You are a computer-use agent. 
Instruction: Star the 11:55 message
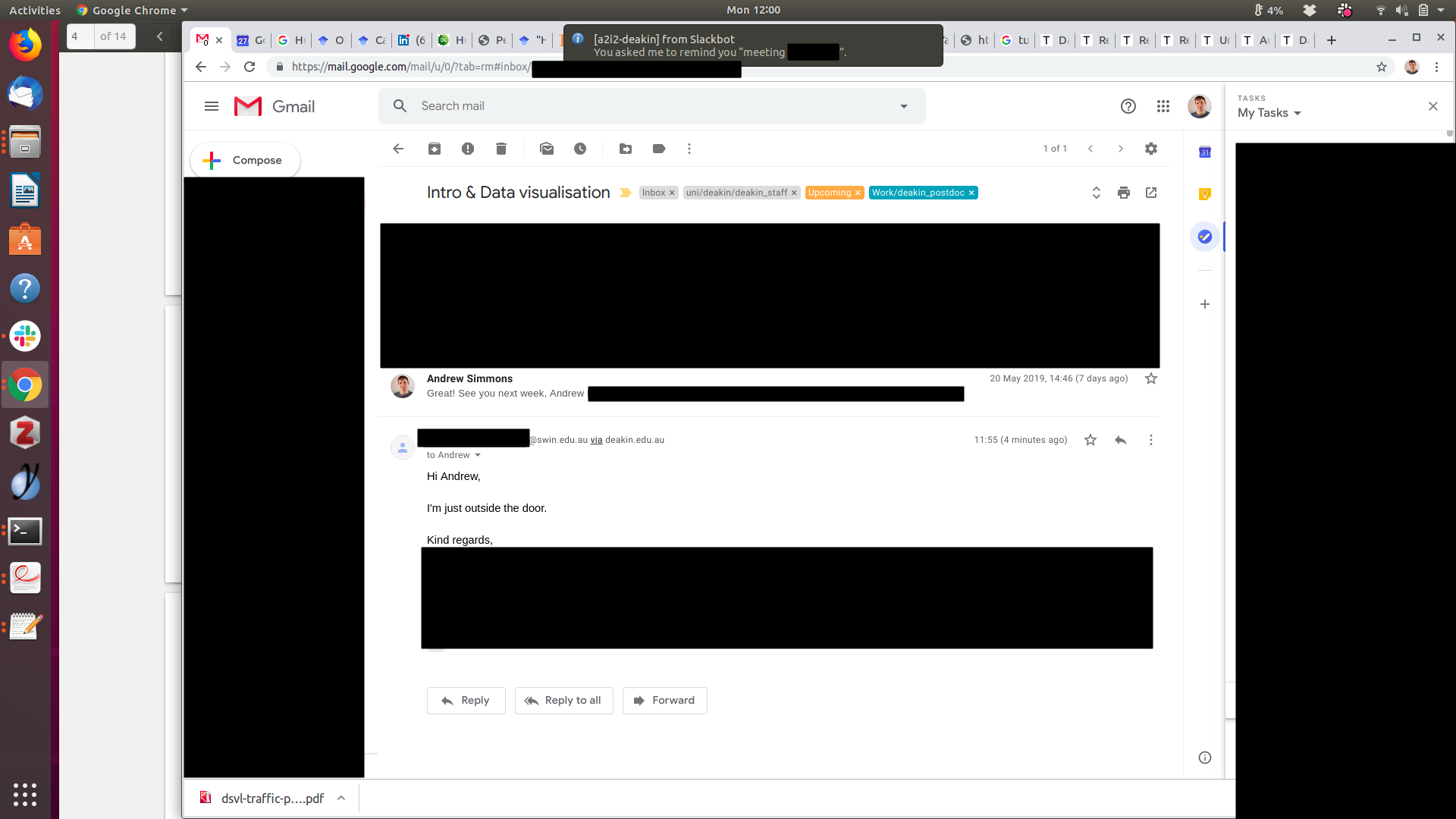(x=1090, y=440)
